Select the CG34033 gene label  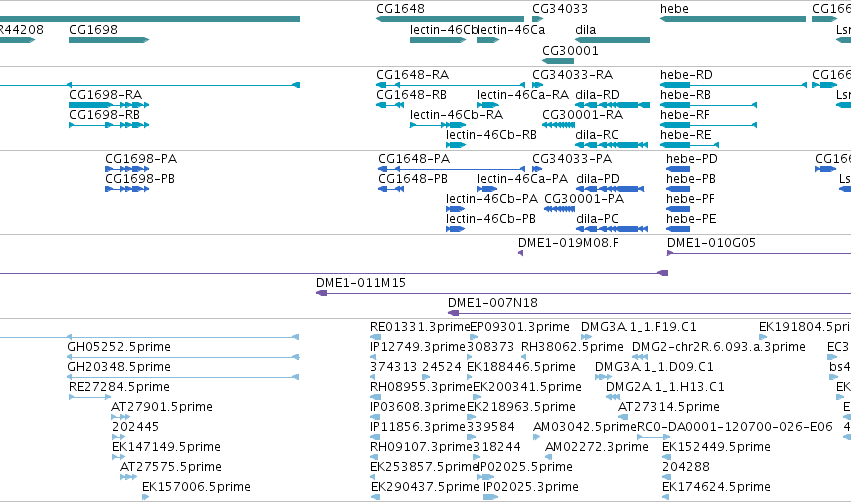pyautogui.click(x=560, y=9)
